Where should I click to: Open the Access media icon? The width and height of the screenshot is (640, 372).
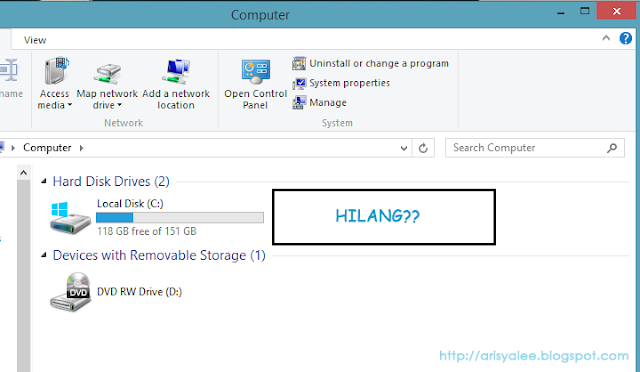(57, 71)
